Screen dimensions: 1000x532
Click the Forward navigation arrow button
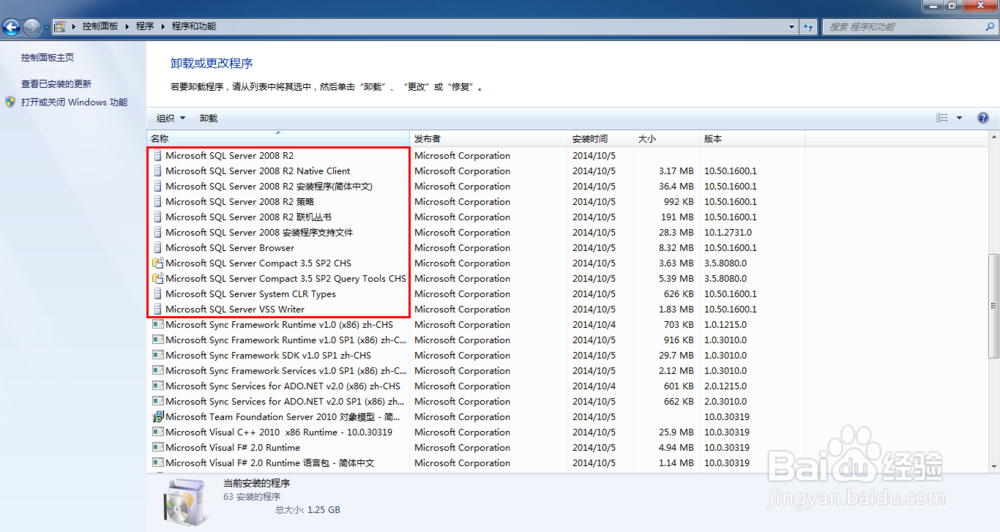(31, 27)
